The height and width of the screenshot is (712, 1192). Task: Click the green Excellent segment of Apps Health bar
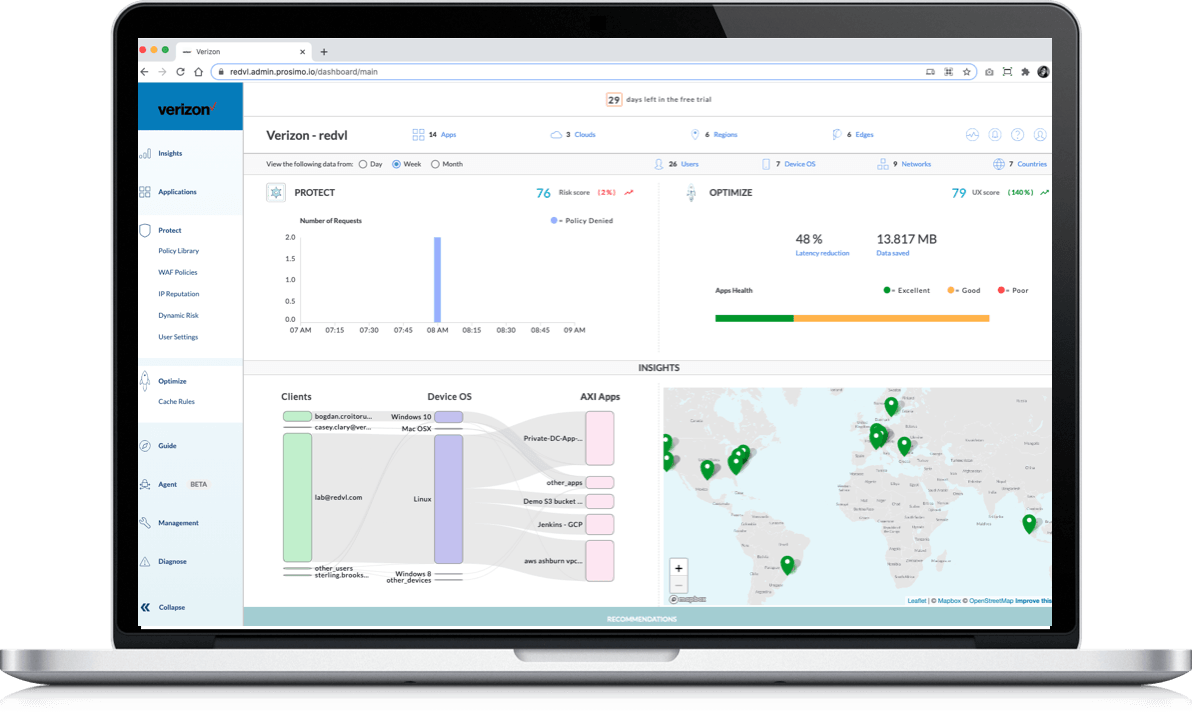(x=754, y=318)
